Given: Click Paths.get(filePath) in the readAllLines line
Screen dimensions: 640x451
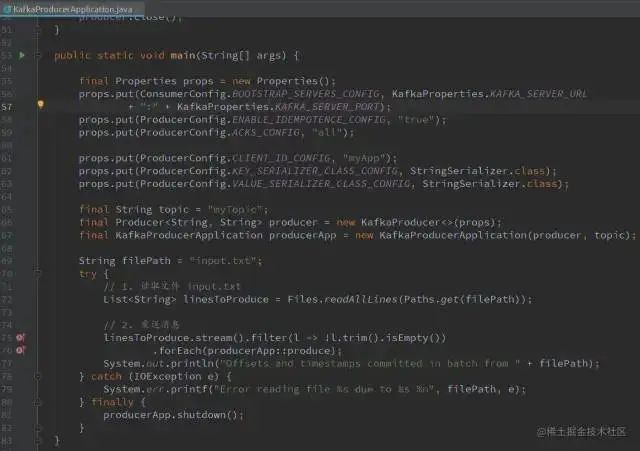Looking at the screenshot, I should click(463, 300).
